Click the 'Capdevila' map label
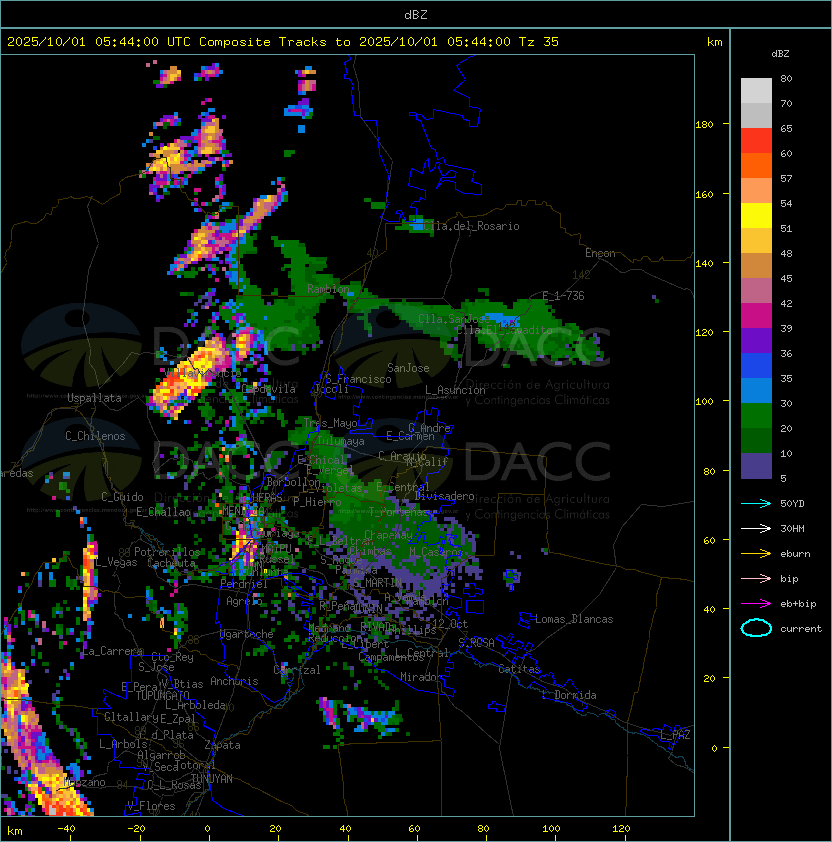This screenshot has height=842, width=832. tap(269, 389)
